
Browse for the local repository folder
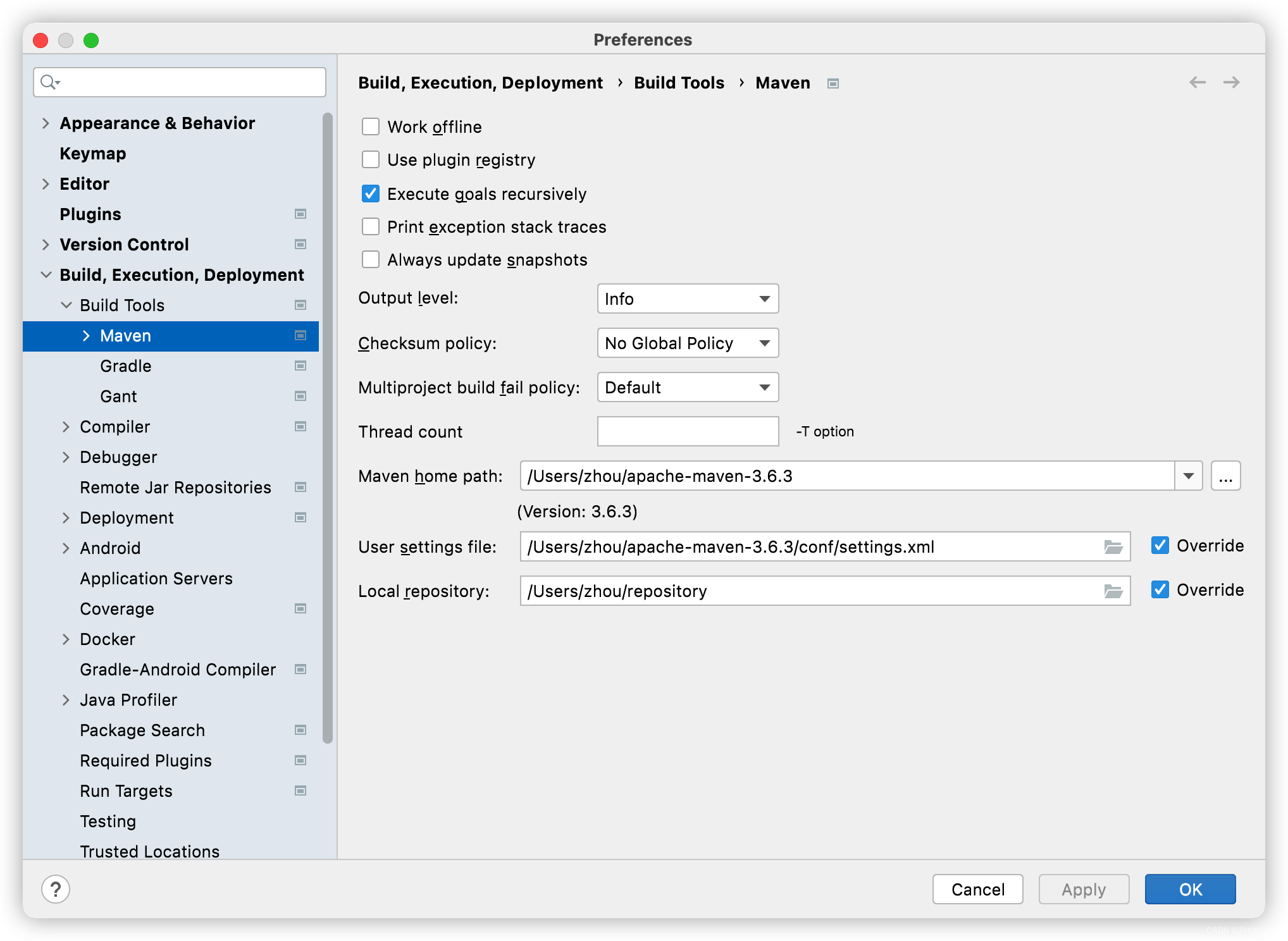(x=1113, y=591)
